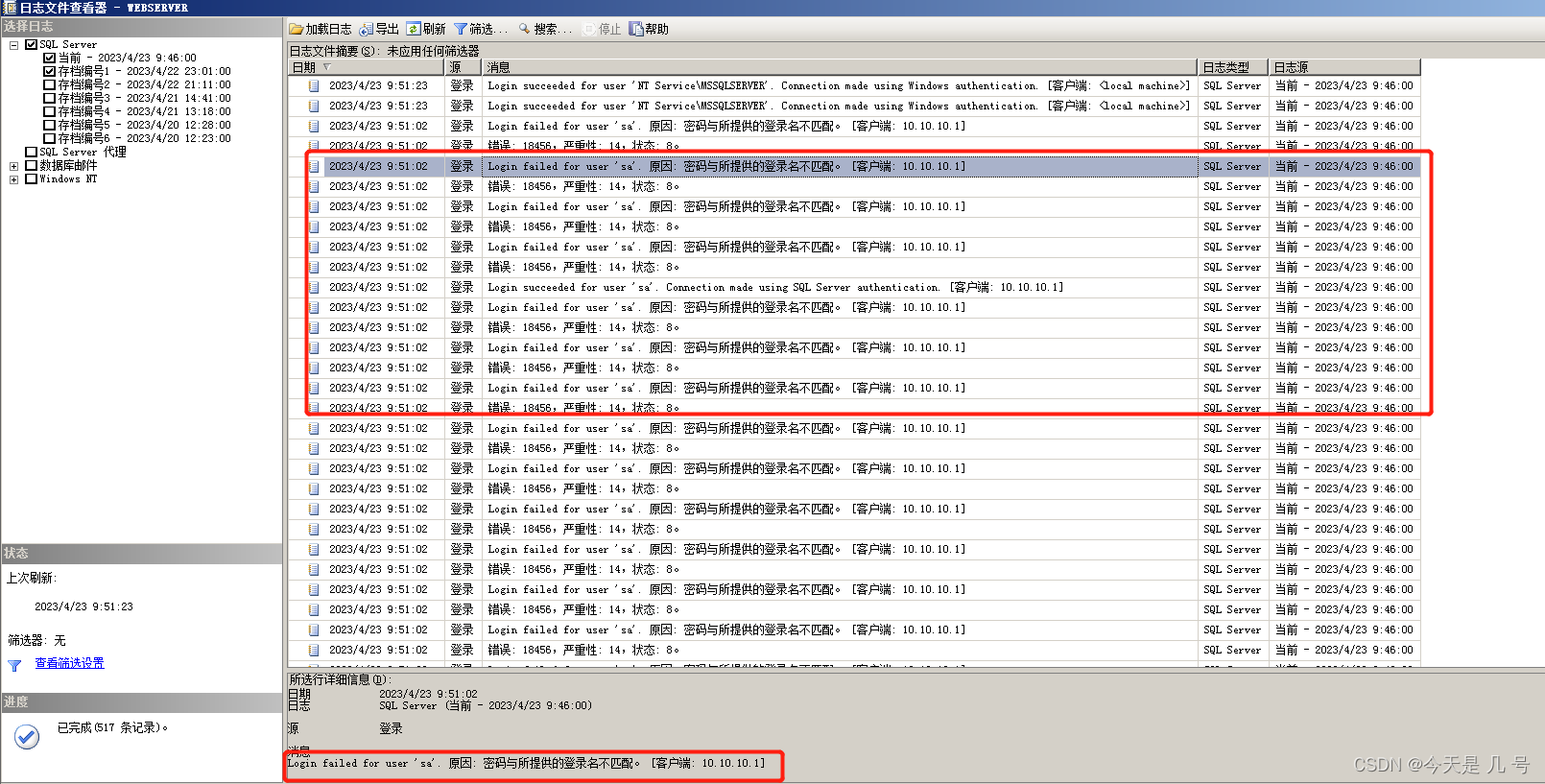Click the detail pane date value 2023/4/23 9:51:02
Image resolution: width=1545 pixels, height=784 pixels.
(428, 694)
